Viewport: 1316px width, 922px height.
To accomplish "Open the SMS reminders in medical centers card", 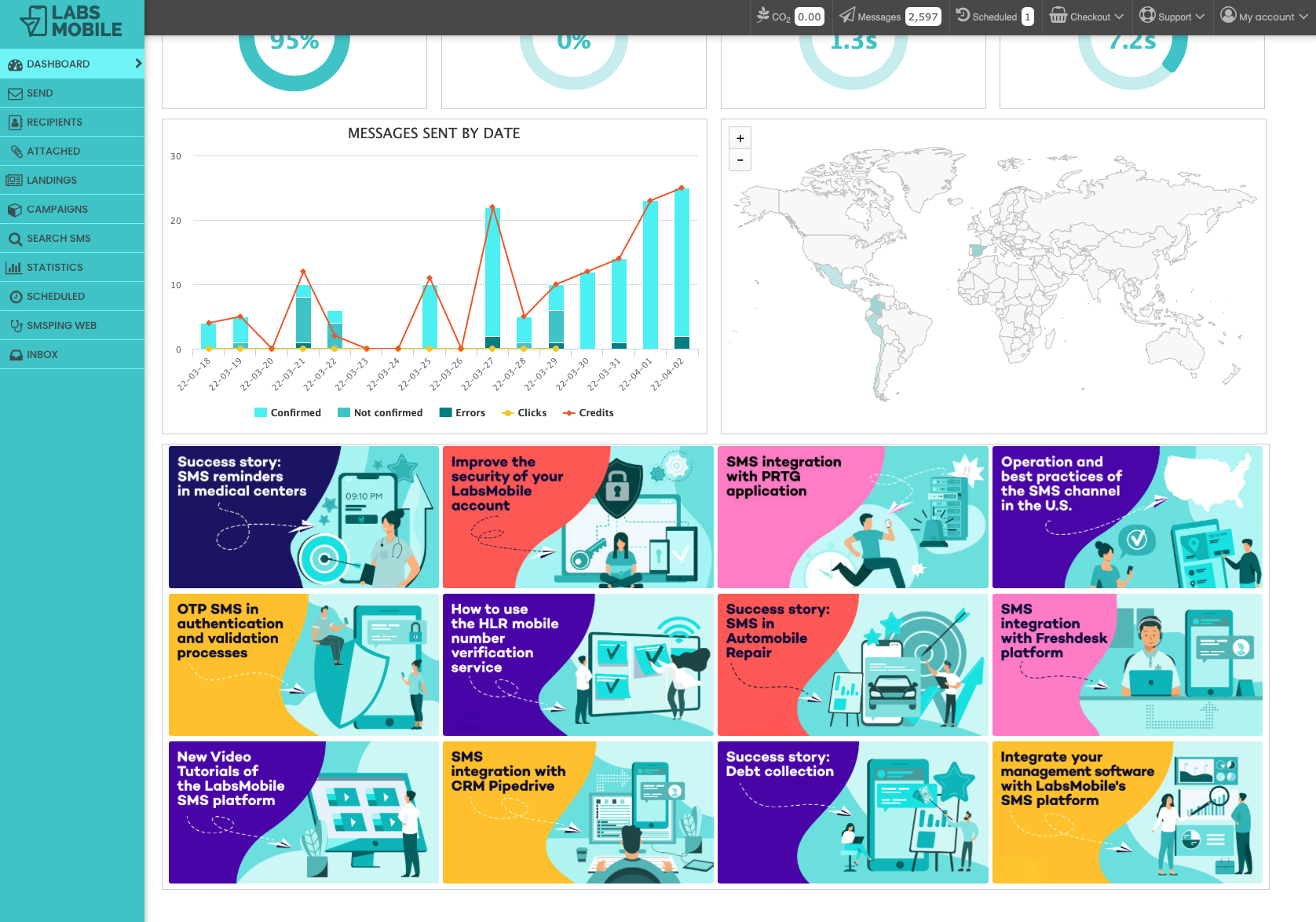I will (x=304, y=517).
